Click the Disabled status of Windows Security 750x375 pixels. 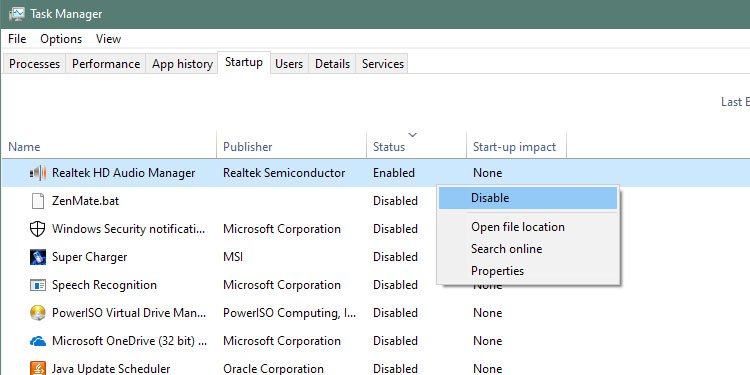coord(396,229)
